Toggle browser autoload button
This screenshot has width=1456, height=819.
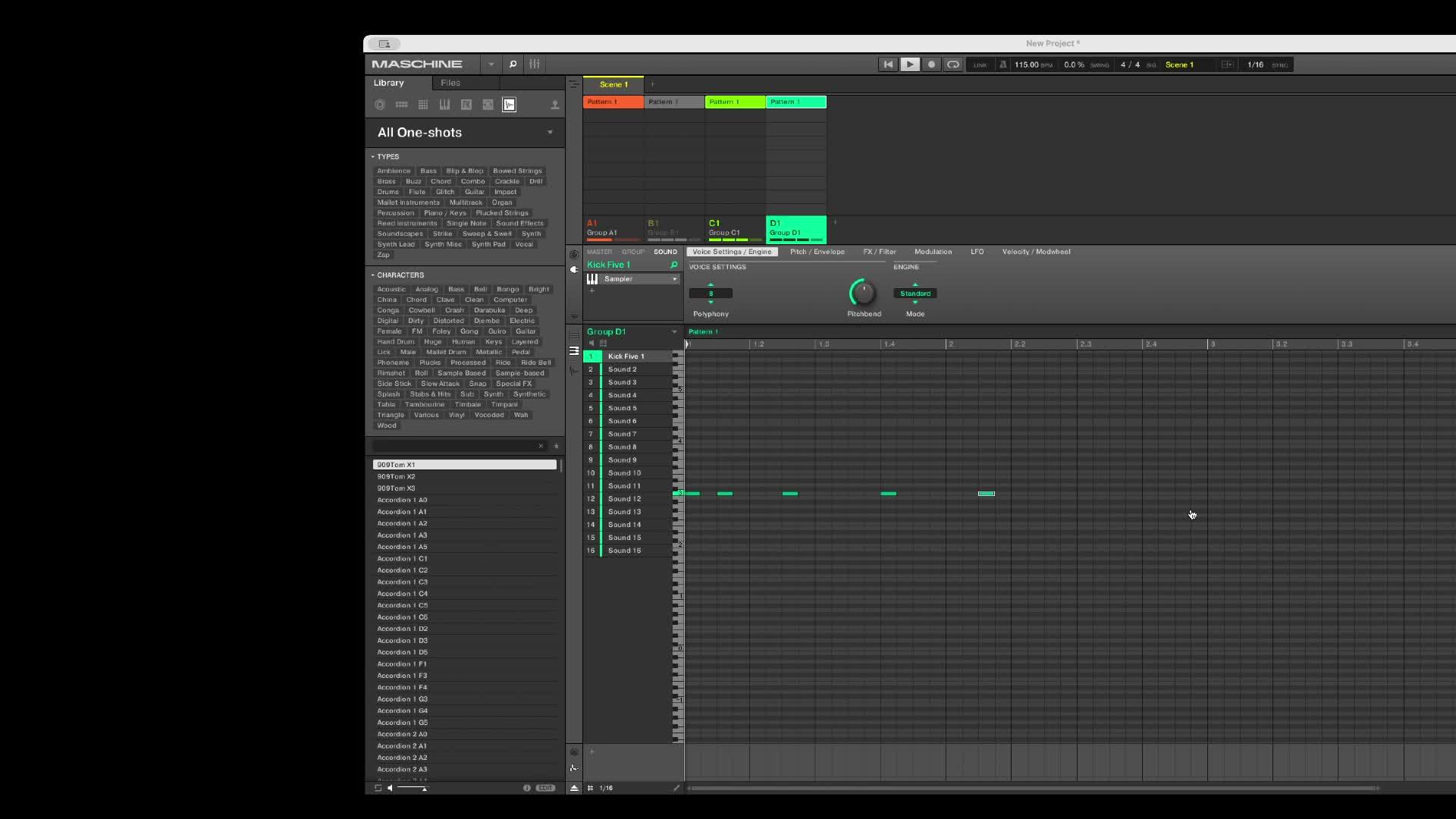[378, 788]
